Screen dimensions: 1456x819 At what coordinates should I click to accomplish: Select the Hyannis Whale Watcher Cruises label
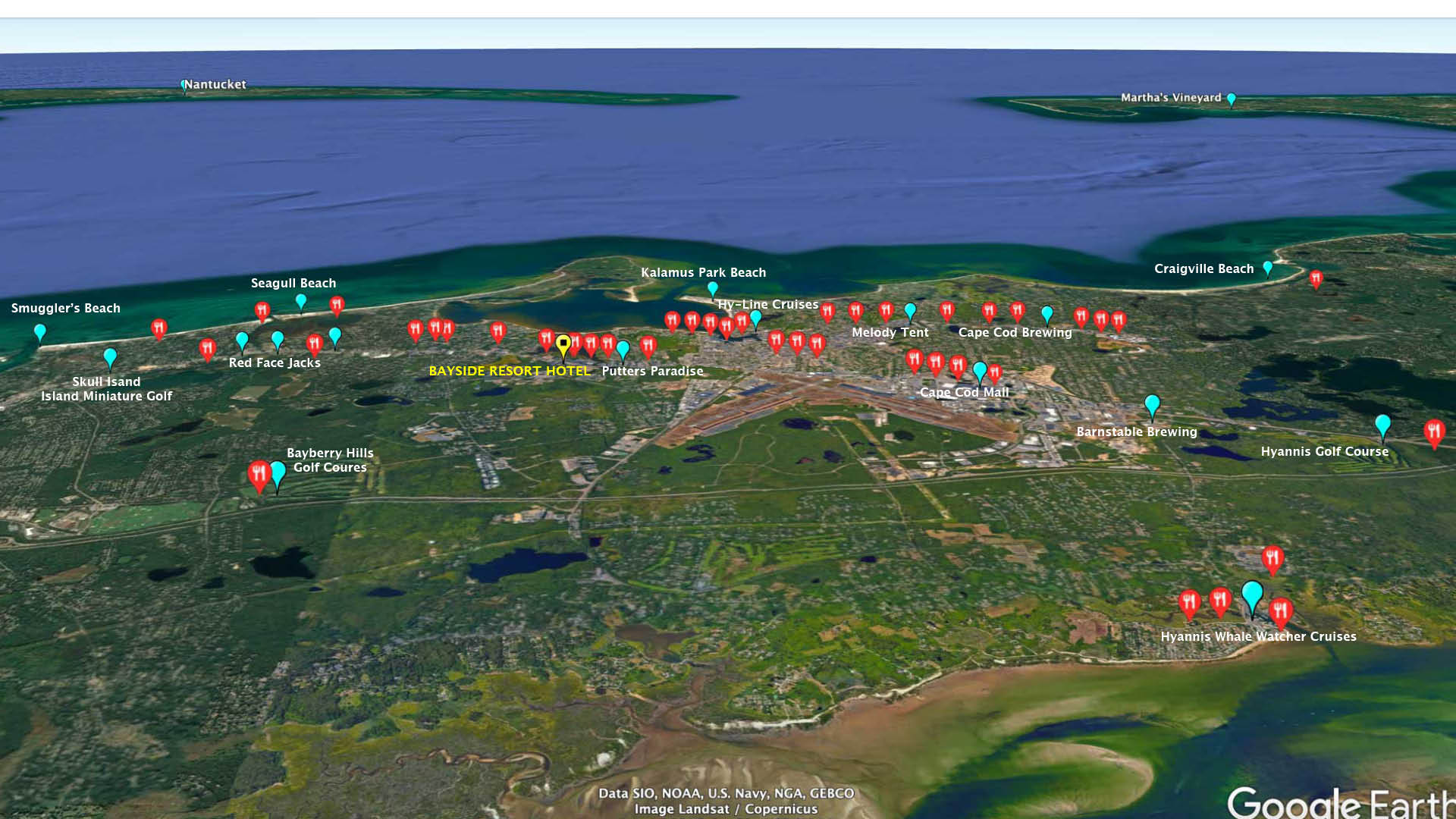[x=1258, y=636]
